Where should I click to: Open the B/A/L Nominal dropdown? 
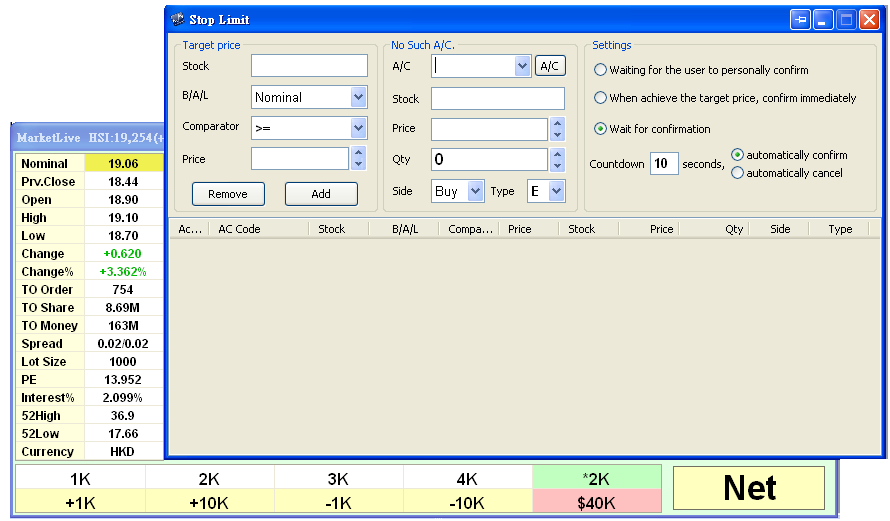click(359, 97)
